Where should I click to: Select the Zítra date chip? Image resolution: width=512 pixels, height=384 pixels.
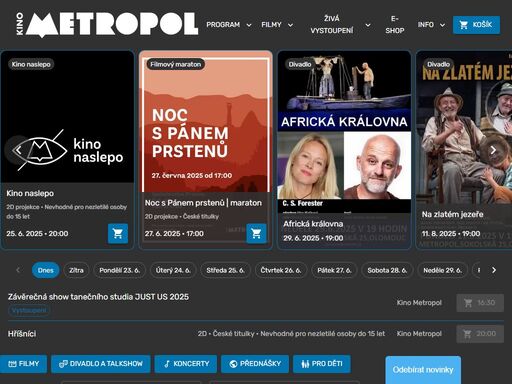pos(76,270)
